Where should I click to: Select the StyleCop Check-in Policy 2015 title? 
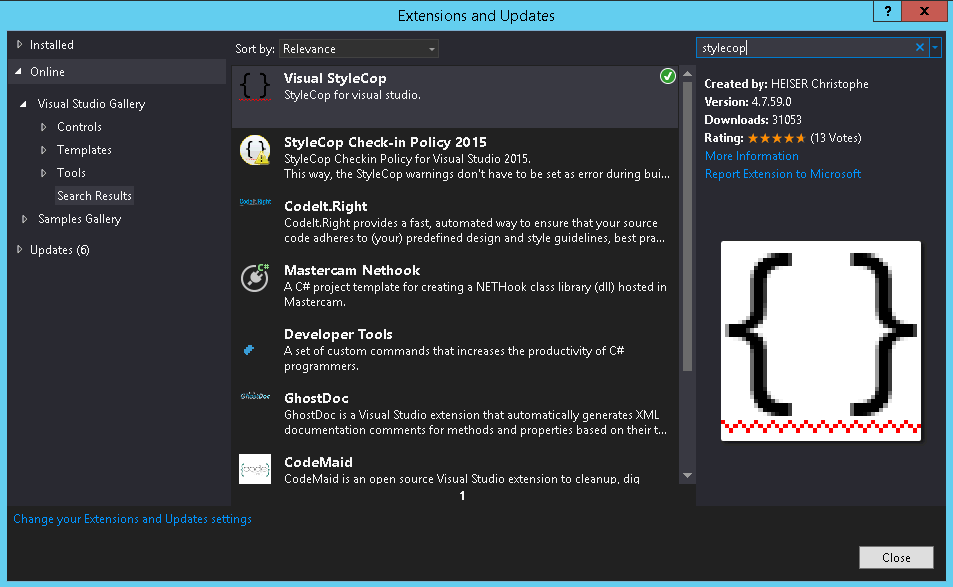point(385,142)
